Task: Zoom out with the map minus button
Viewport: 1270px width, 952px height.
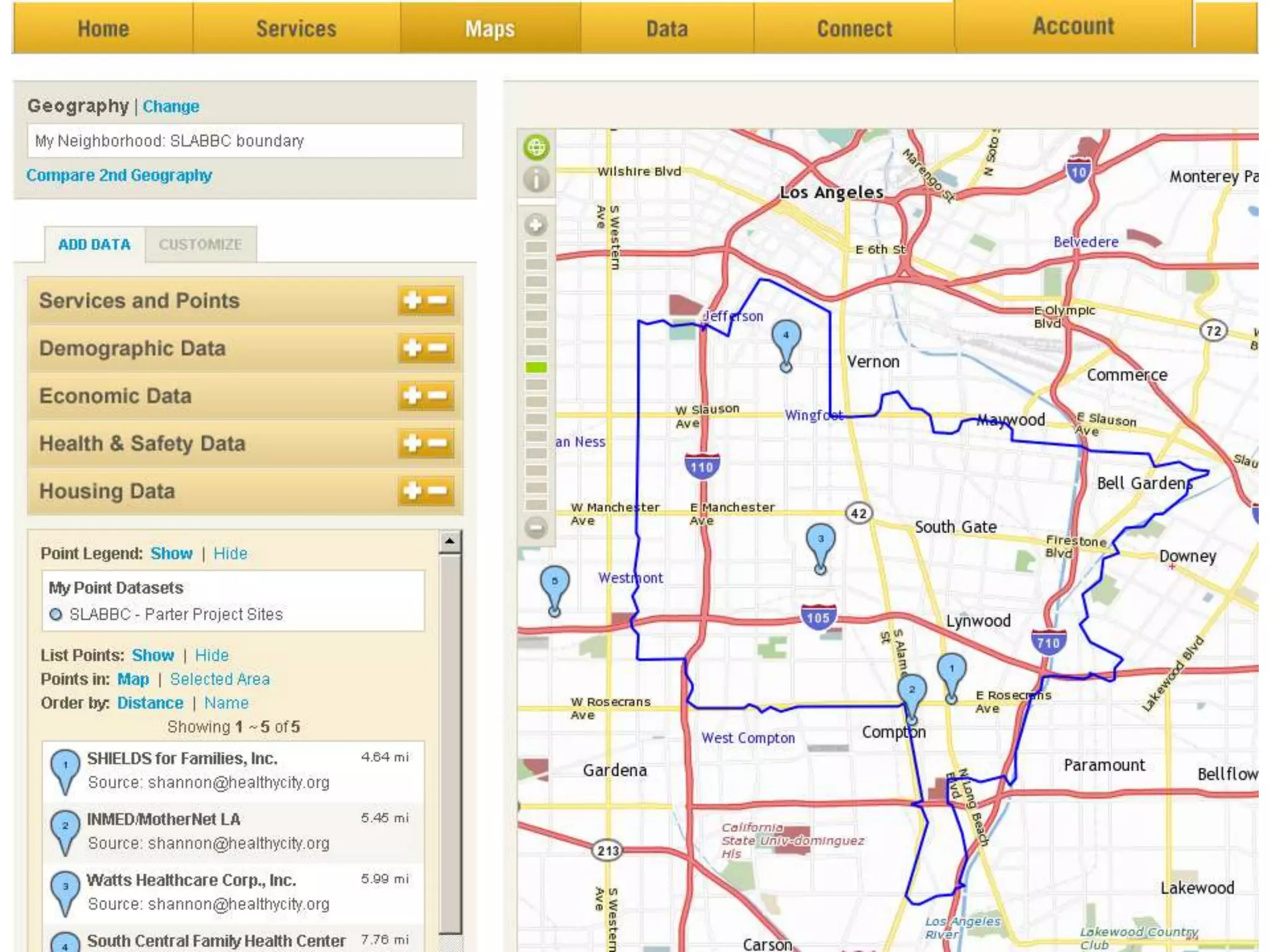Action: [x=536, y=528]
